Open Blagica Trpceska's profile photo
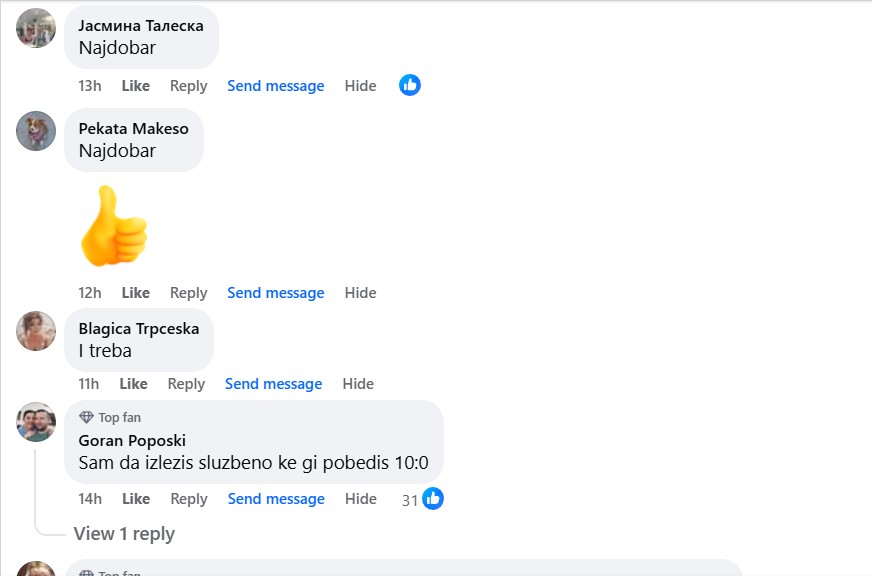Viewport: 872px width, 576px height. click(x=36, y=331)
